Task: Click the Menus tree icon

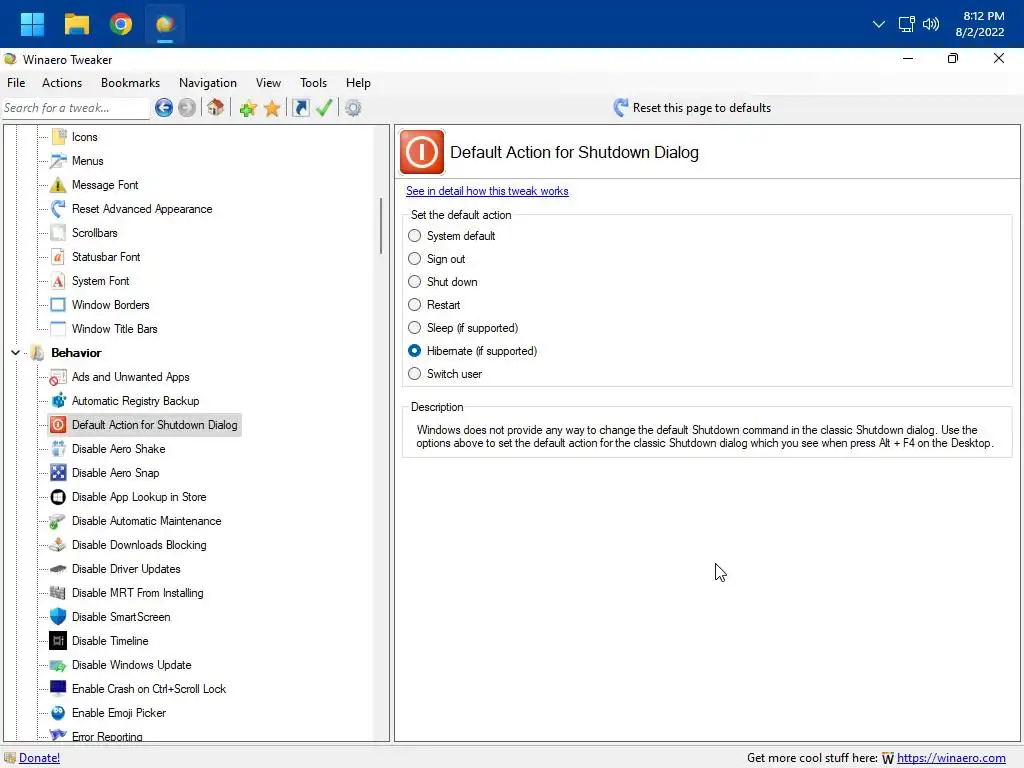Action: (x=58, y=161)
